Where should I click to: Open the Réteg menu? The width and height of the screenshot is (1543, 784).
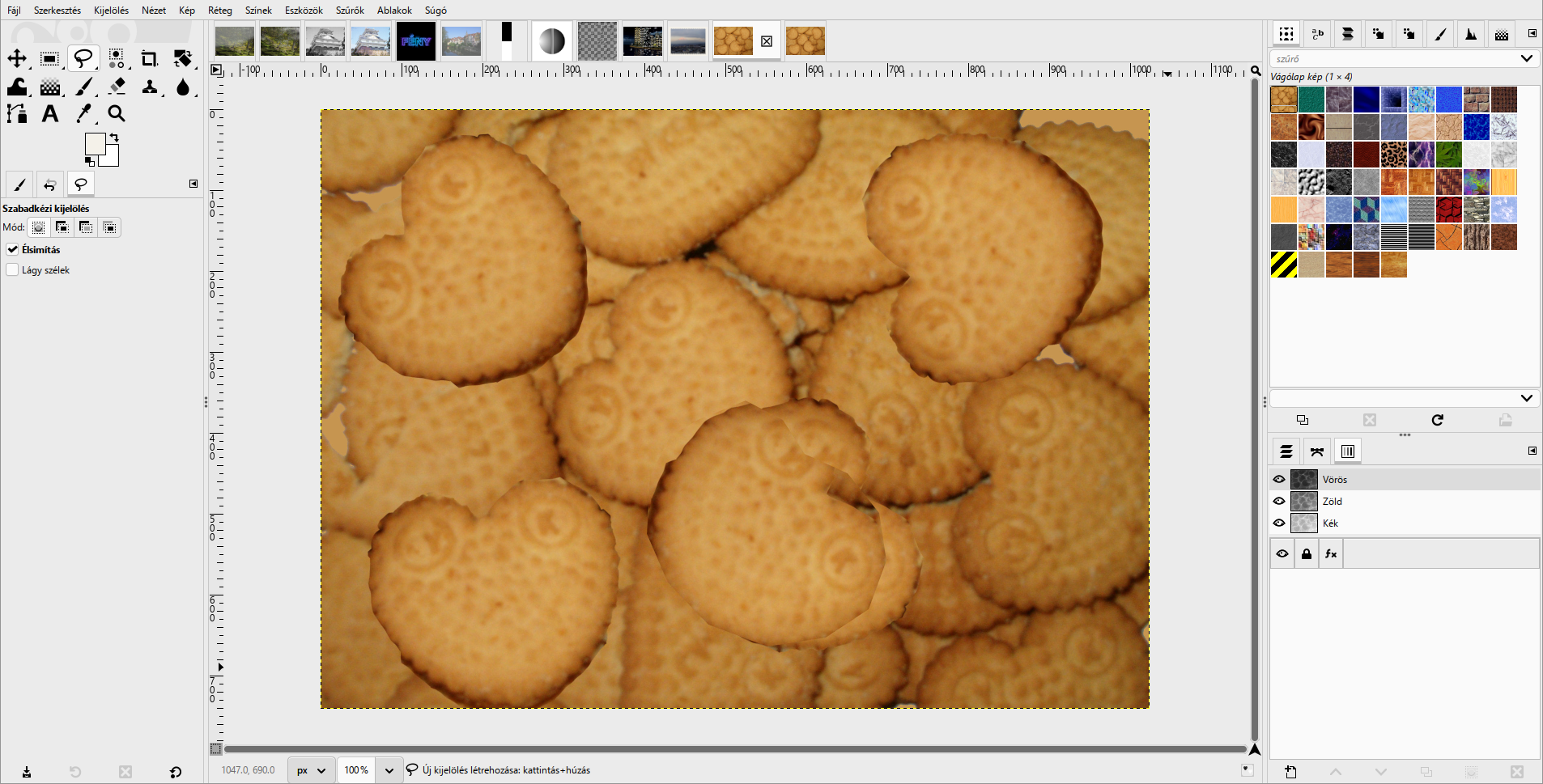[219, 11]
